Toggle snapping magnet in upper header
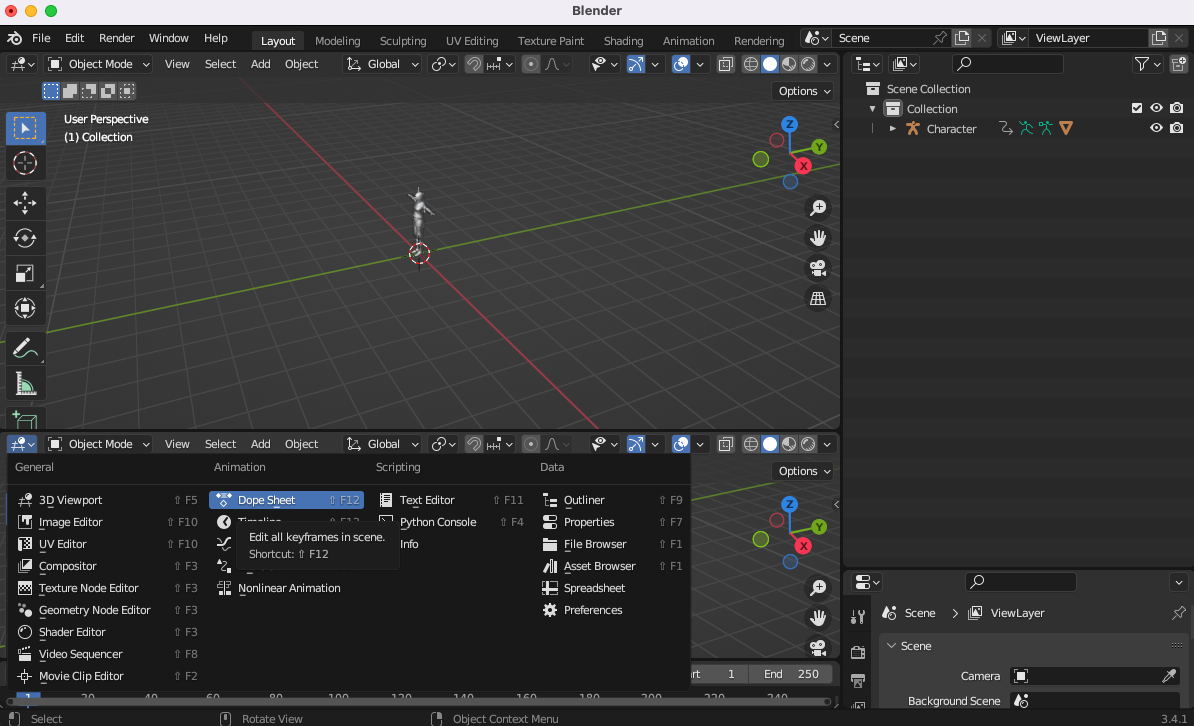Screen dimensions: 1194x726 tap(474, 64)
